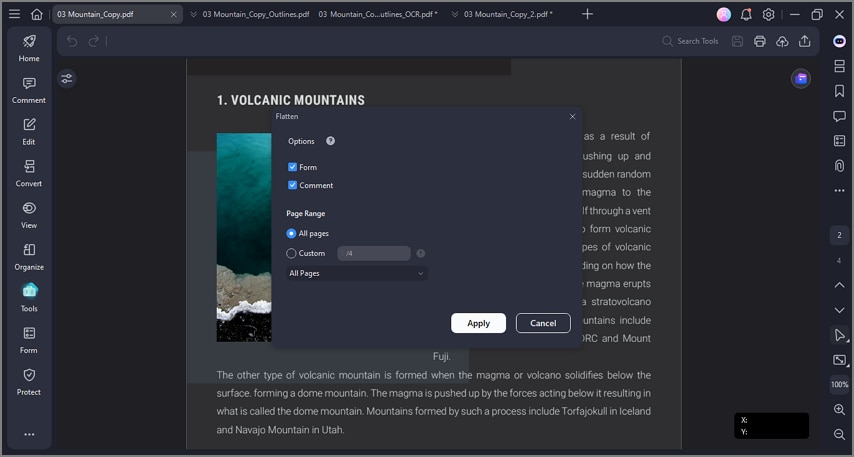Click the current page number 2 box
Image resolution: width=854 pixels, height=457 pixels.
[839, 235]
